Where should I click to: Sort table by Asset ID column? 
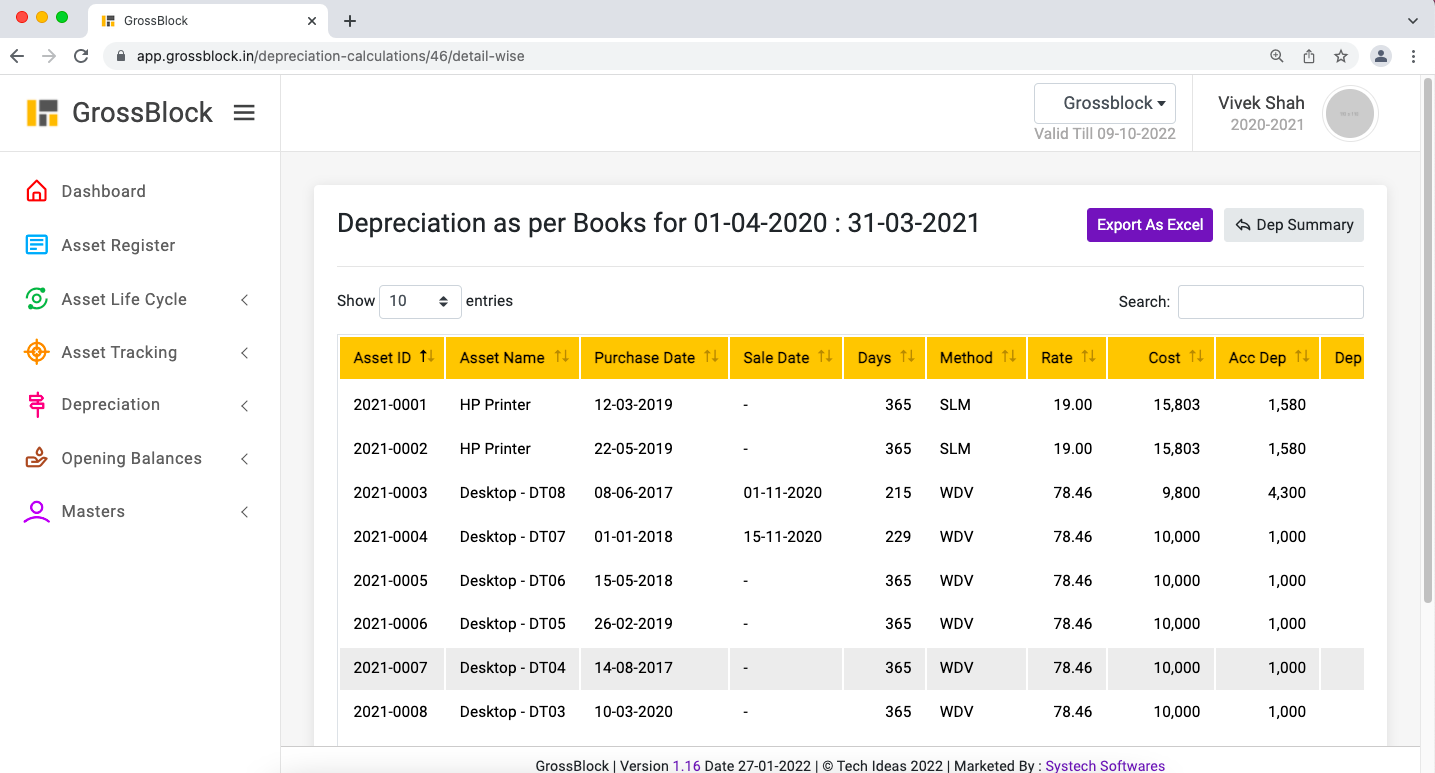point(391,358)
